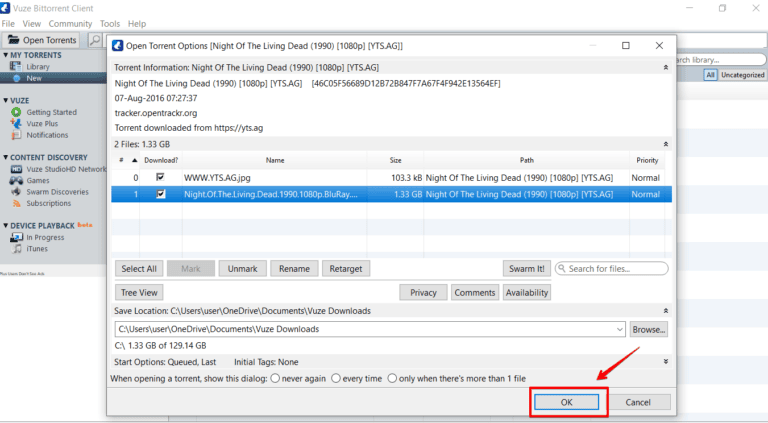Click the Swarm It! button
768x423 pixels.
point(526,268)
